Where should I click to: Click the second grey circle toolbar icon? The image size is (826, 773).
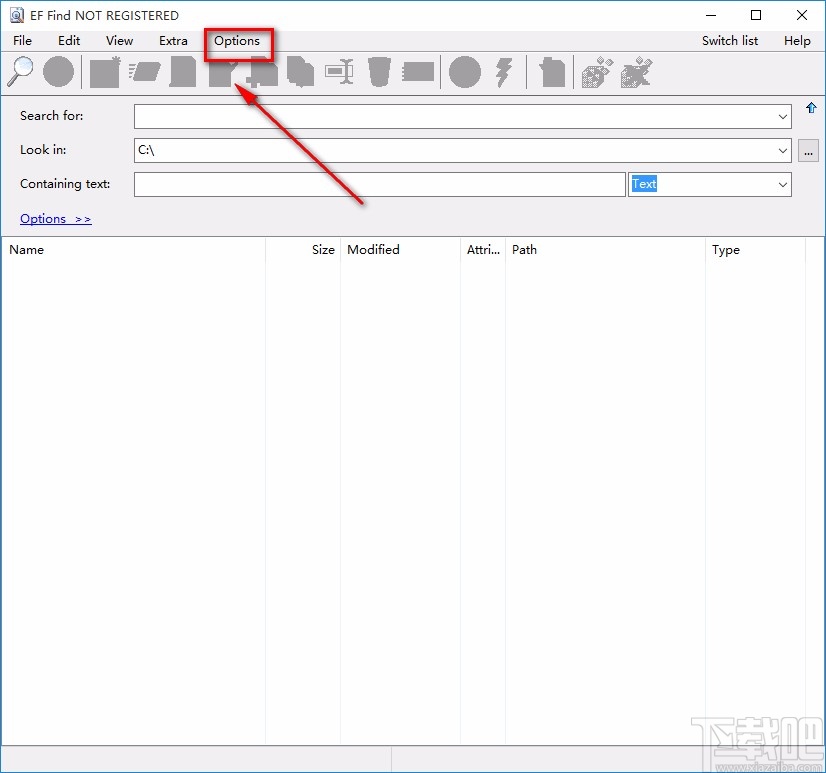465,71
